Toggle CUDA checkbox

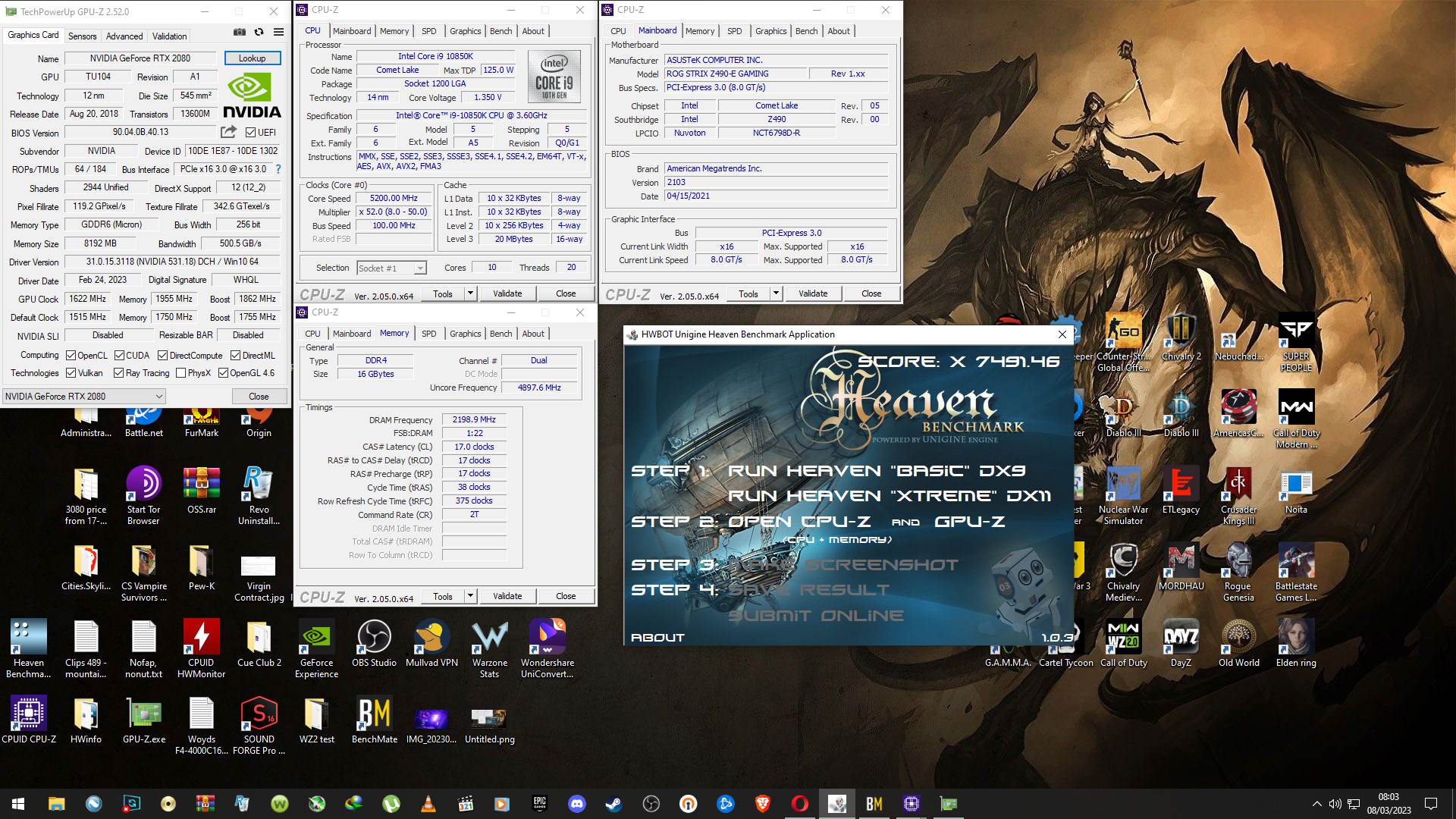[x=119, y=355]
